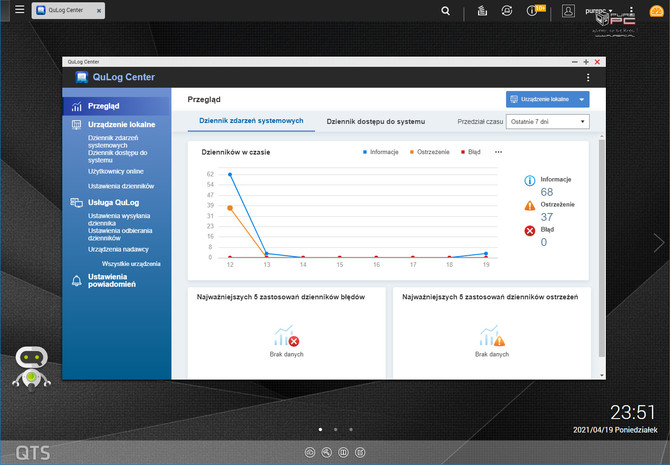670x465 pixels.
Task: Click the orange Ostrzeżenie warning triangle icon
Action: click(x=529, y=206)
